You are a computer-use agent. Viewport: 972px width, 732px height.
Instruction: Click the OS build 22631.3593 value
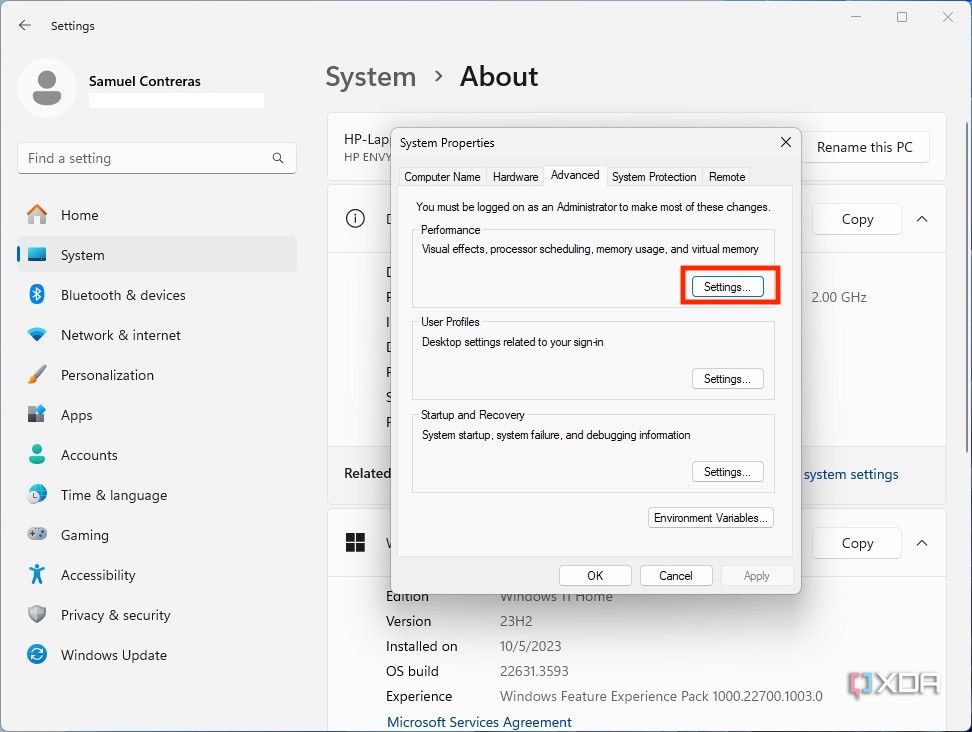[534, 671]
